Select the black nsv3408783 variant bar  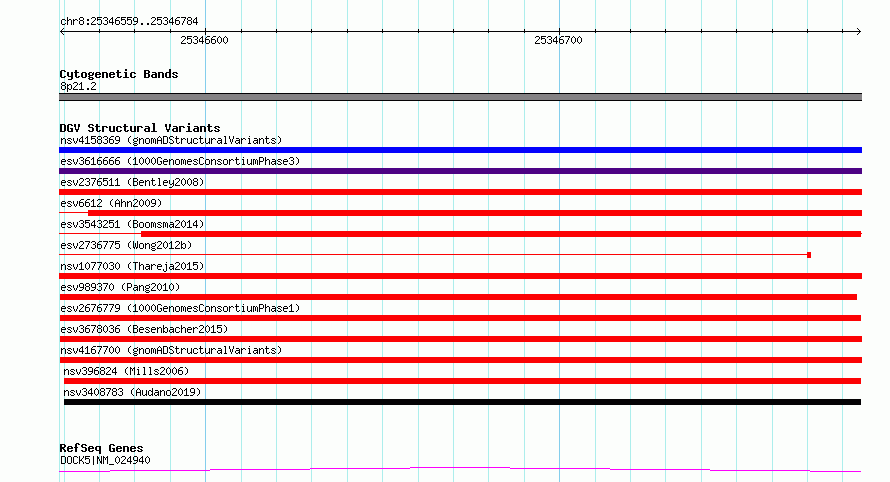point(463,402)
